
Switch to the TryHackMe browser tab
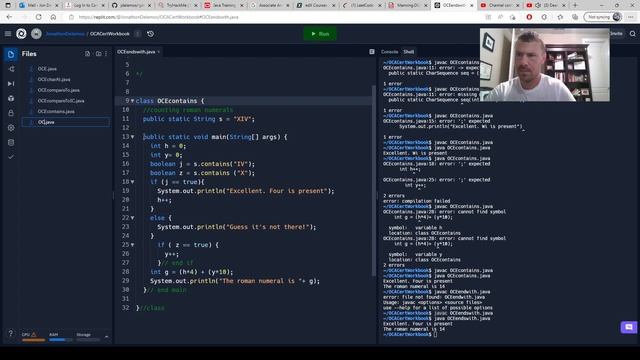177,5
